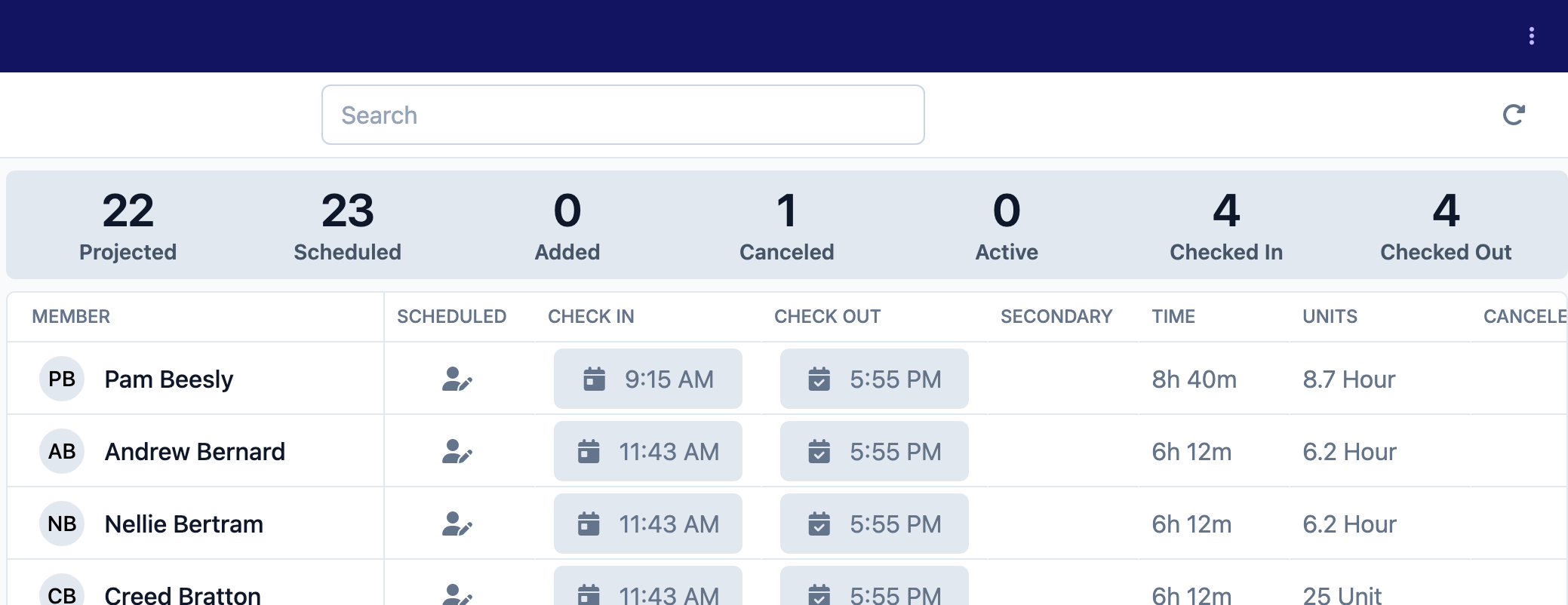1568x605 pixels.
Task: Click the refresh icon
Action: click(x=1514, y=115)
